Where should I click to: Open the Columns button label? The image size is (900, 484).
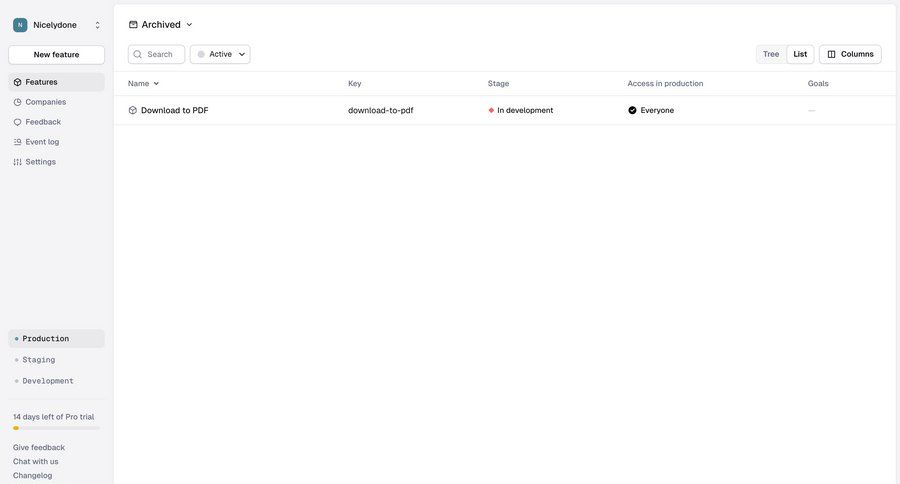coord(857,54)
